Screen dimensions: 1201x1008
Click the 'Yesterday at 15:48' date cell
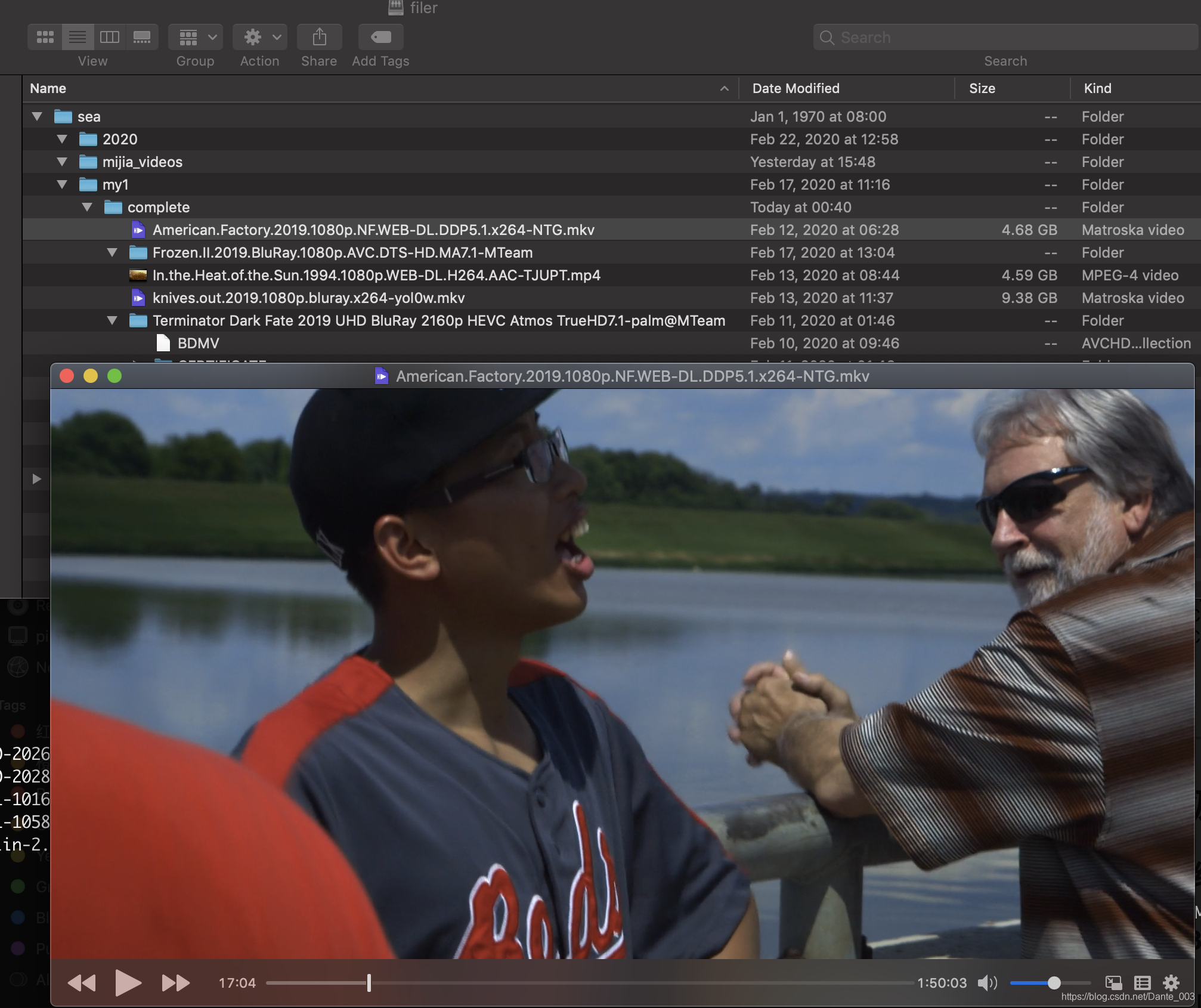[813, 162]
